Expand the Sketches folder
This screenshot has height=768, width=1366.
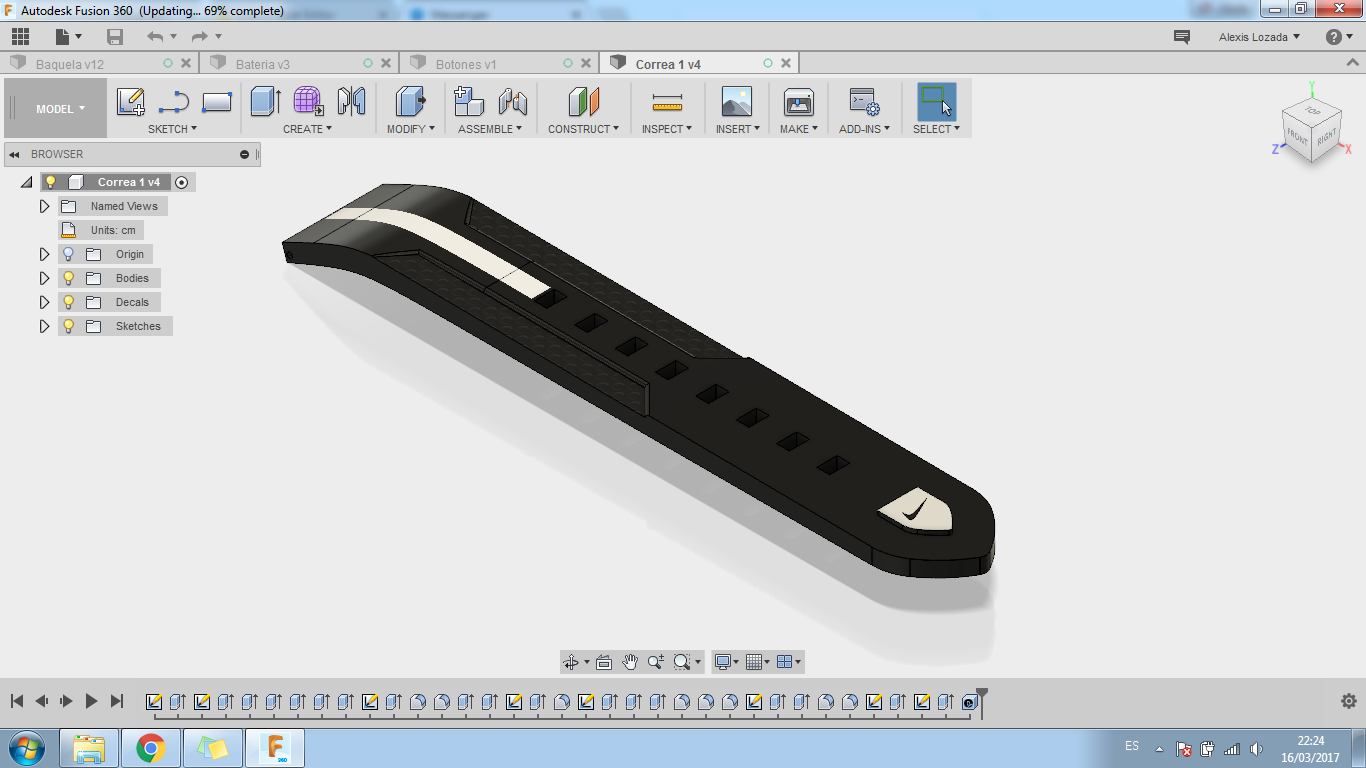(44, 326)
